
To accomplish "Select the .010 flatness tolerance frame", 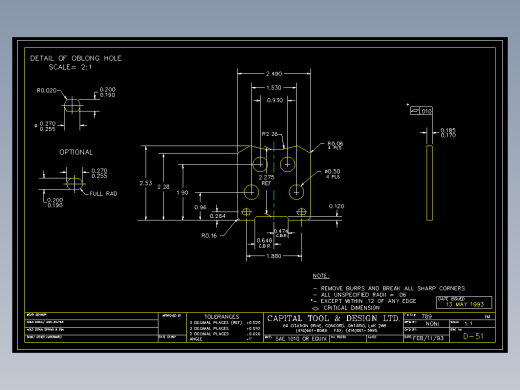I will click(x=421, y=111).
